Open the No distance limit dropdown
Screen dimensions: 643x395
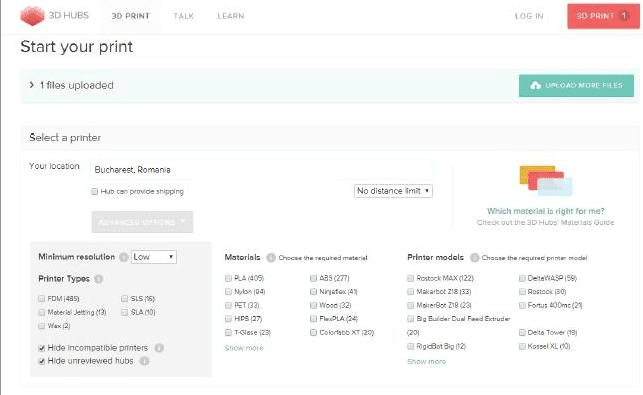tap(393, 191)
